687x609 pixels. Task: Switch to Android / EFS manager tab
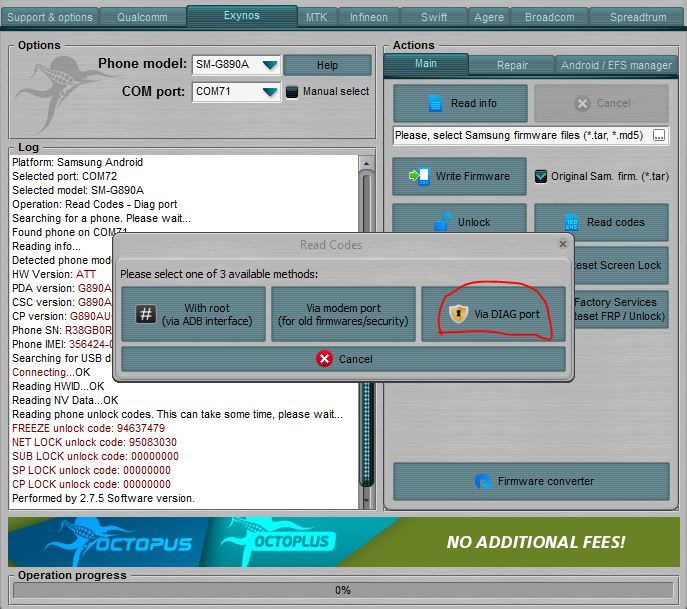click(616, 65)
